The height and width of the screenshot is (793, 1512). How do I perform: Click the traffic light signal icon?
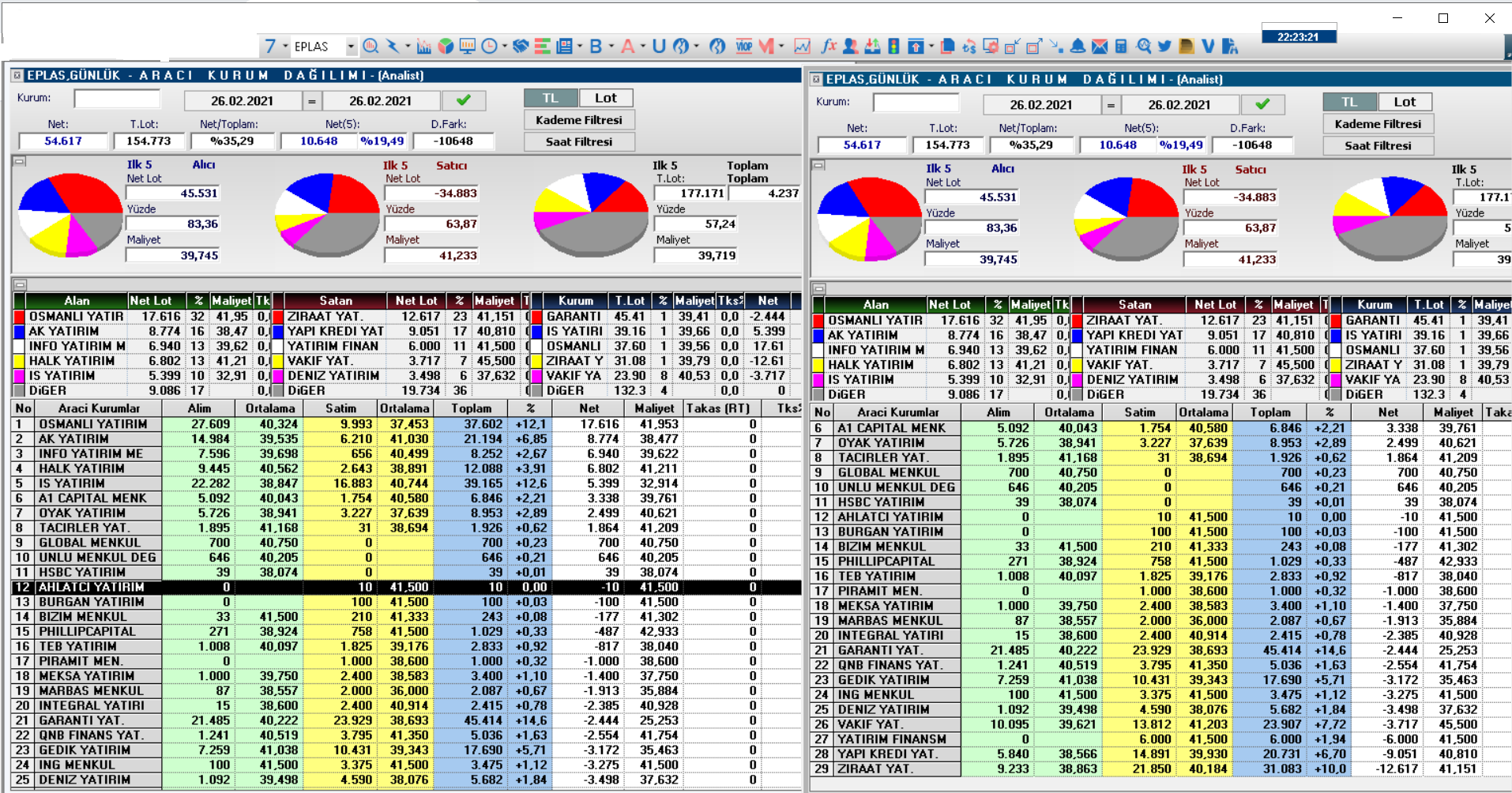(x=893, y=47)
